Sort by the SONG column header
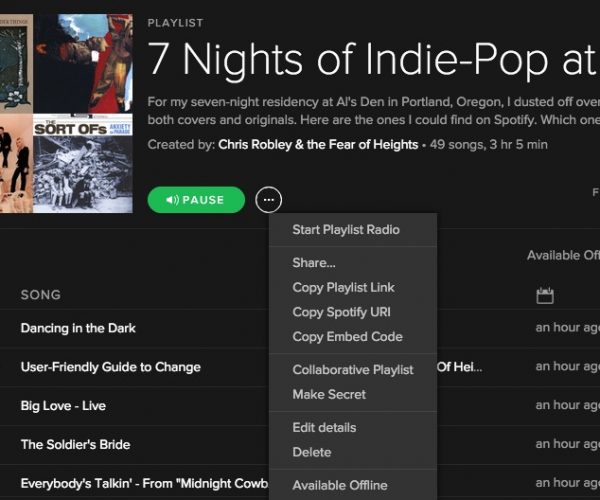 (41, 295)
